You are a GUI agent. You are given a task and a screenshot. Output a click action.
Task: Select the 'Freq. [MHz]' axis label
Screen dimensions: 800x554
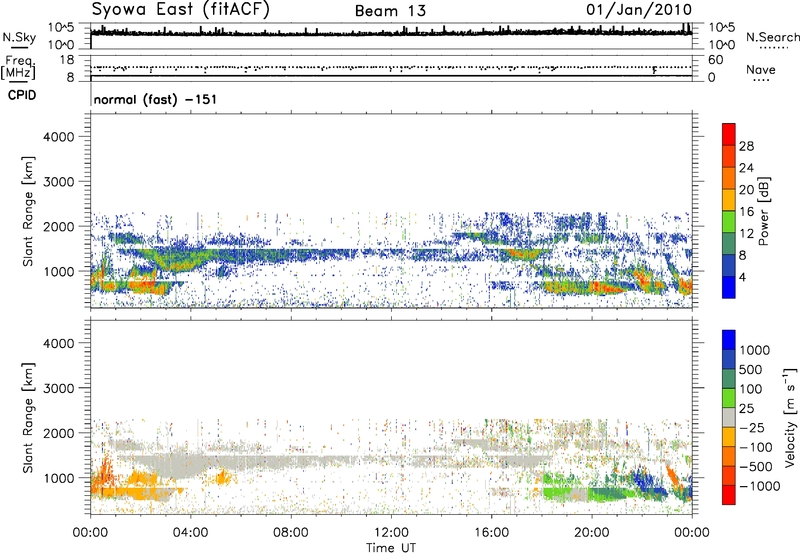tap(18, 68)
